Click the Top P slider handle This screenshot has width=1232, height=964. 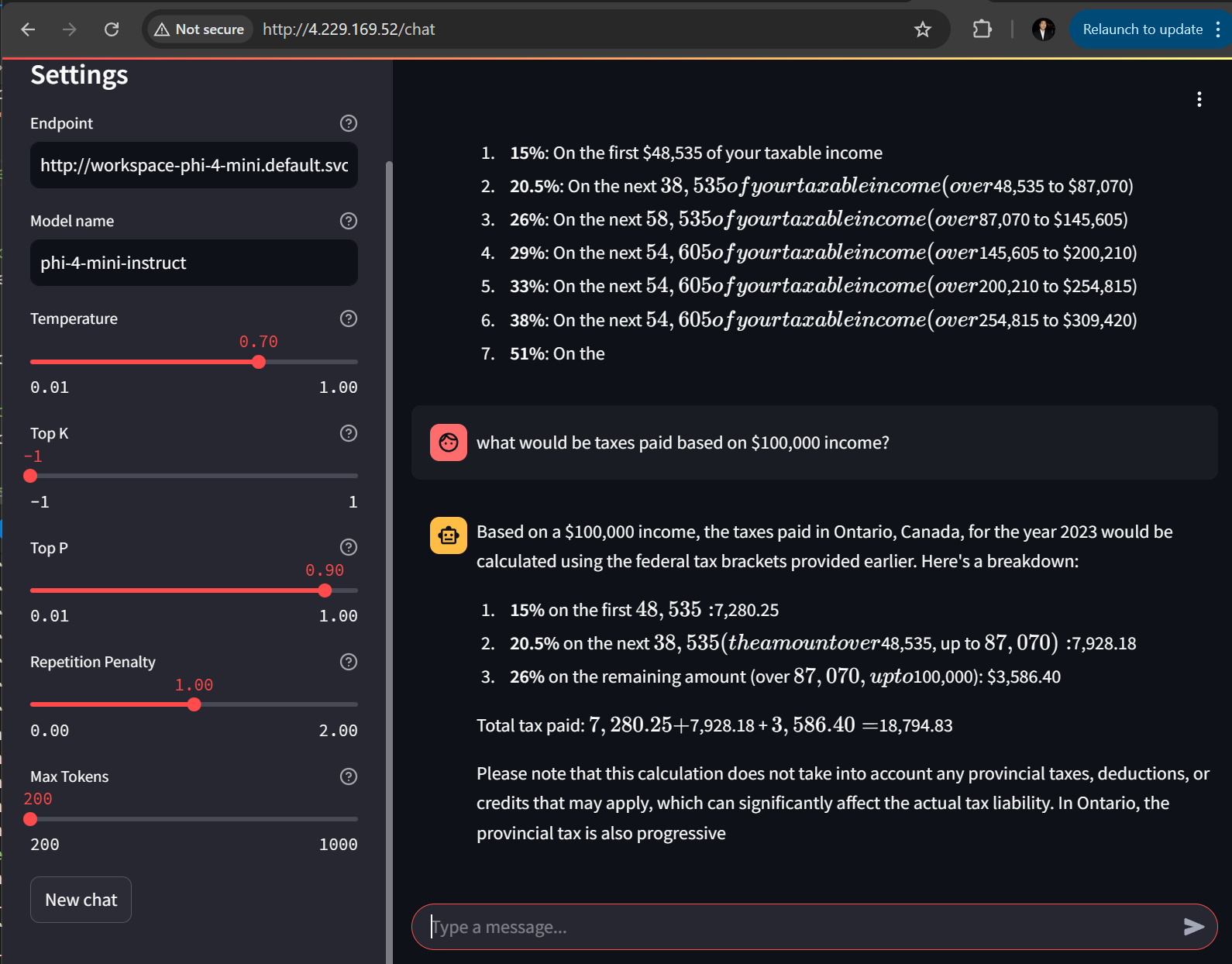pos(325,590)
